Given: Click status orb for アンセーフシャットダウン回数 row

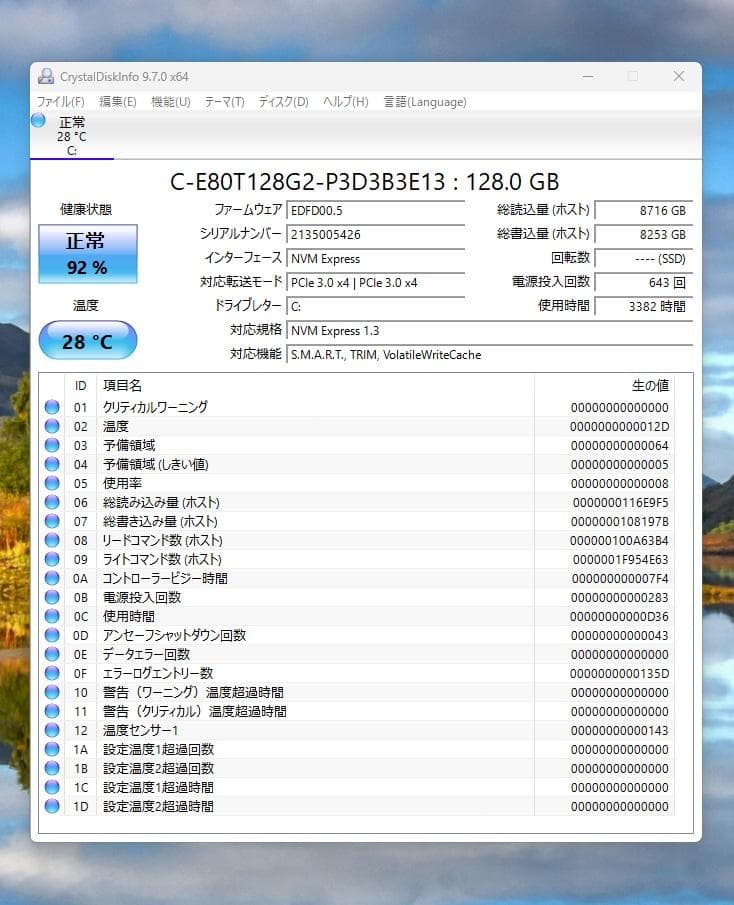Looking at the screenshot, I should point(52,635).
